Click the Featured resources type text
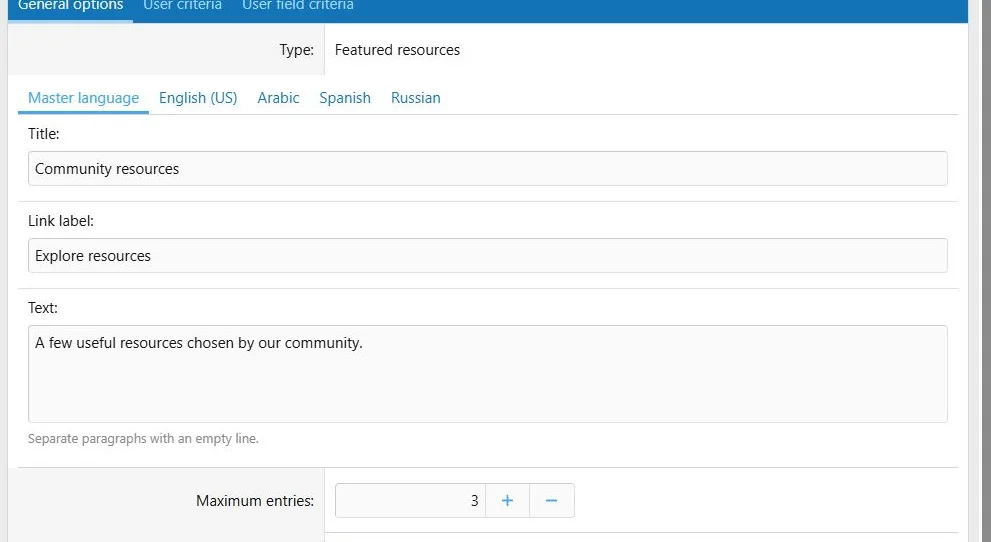The image size is (991, 542). click(398, 50)
